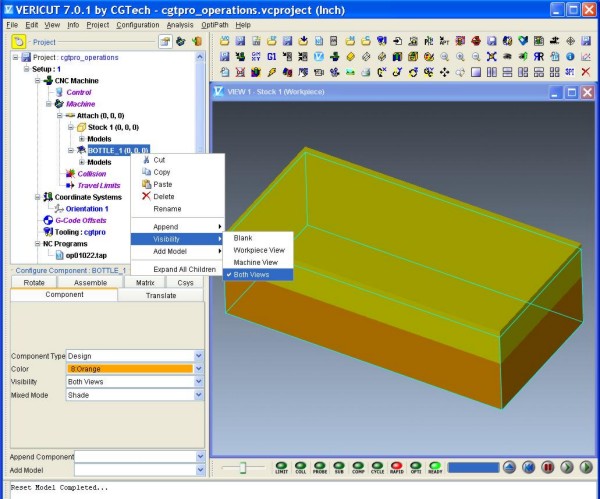This screenshot has height=499, width=600.
Task: Open the Analysis menu
Action: [180, 25]
